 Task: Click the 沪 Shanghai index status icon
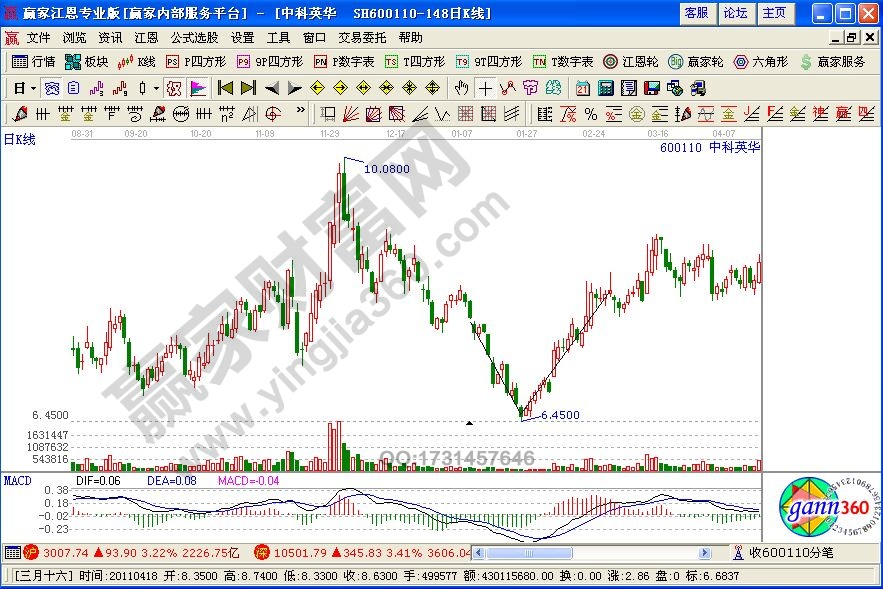pyautogui.click(x=30, y=553)
